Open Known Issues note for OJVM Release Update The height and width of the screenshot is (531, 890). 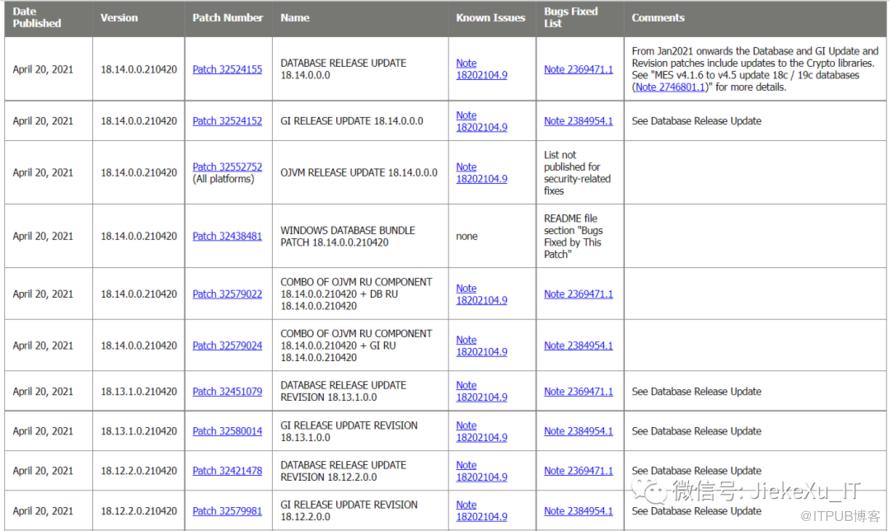pos(481,172)
